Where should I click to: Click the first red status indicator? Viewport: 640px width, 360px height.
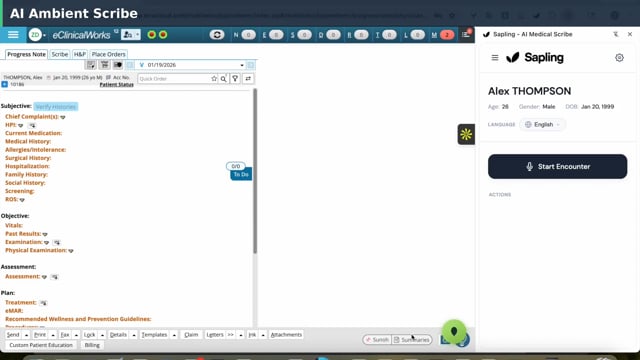click(x=151, y=35)
